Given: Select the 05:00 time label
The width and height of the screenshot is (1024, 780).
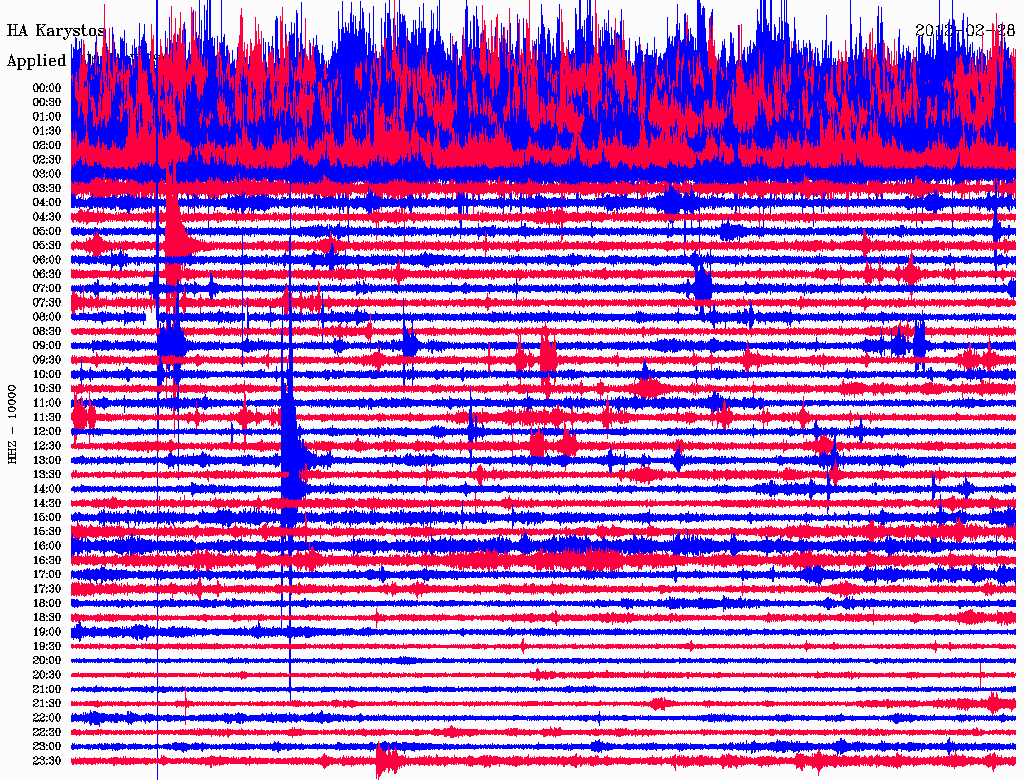Looking at the screenshot, I should pos(47,231).
